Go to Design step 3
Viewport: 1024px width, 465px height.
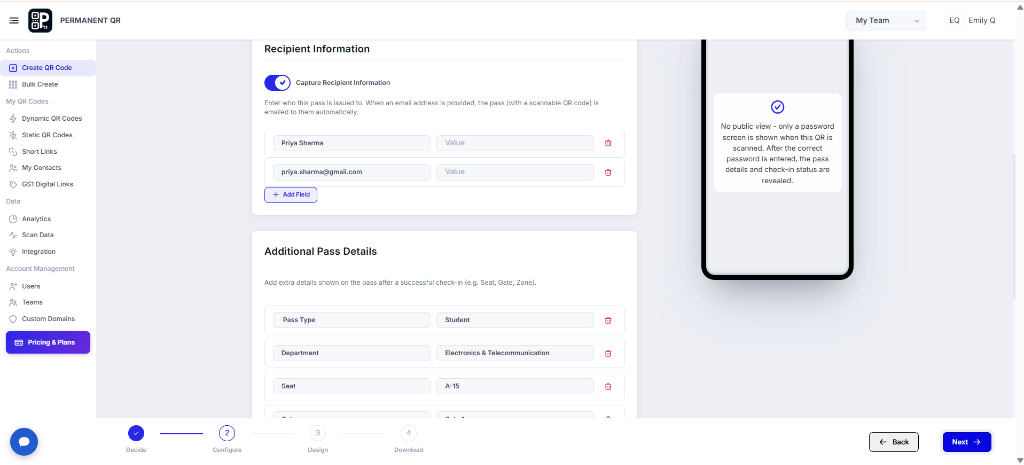tap(317, 433)
